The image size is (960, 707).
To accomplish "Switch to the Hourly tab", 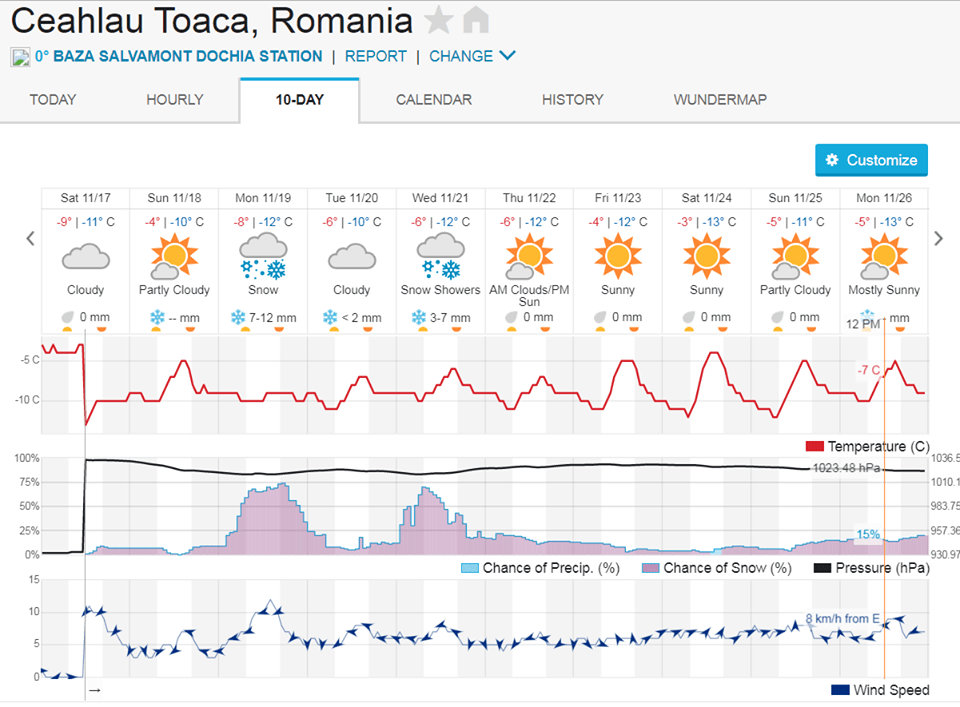I will [175, 99].
